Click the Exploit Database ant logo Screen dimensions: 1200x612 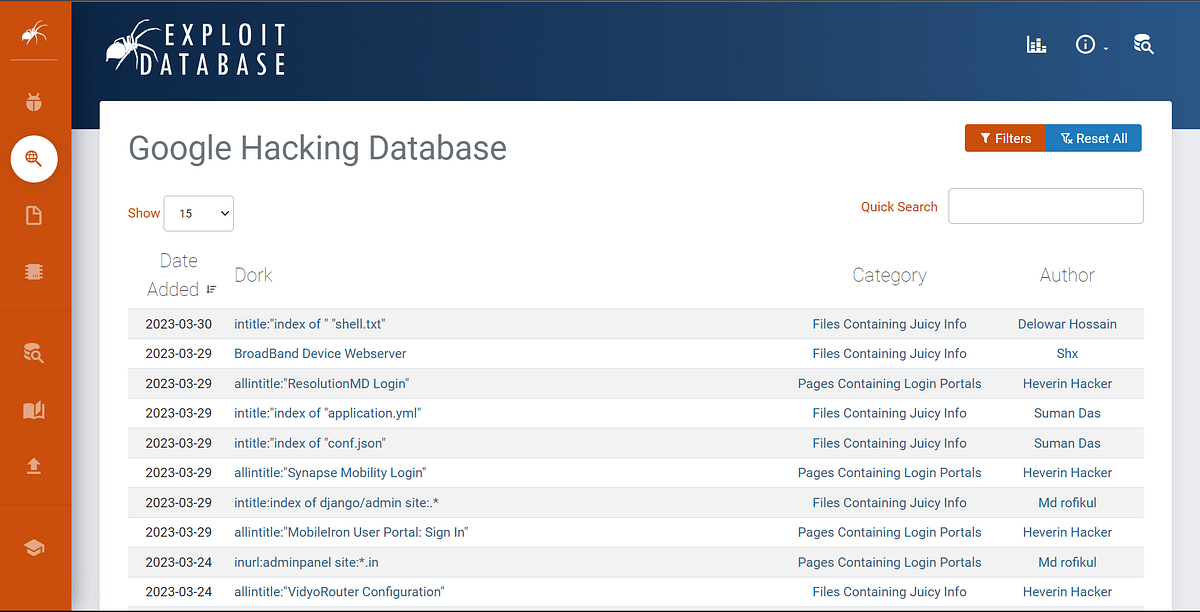[195, 46]
